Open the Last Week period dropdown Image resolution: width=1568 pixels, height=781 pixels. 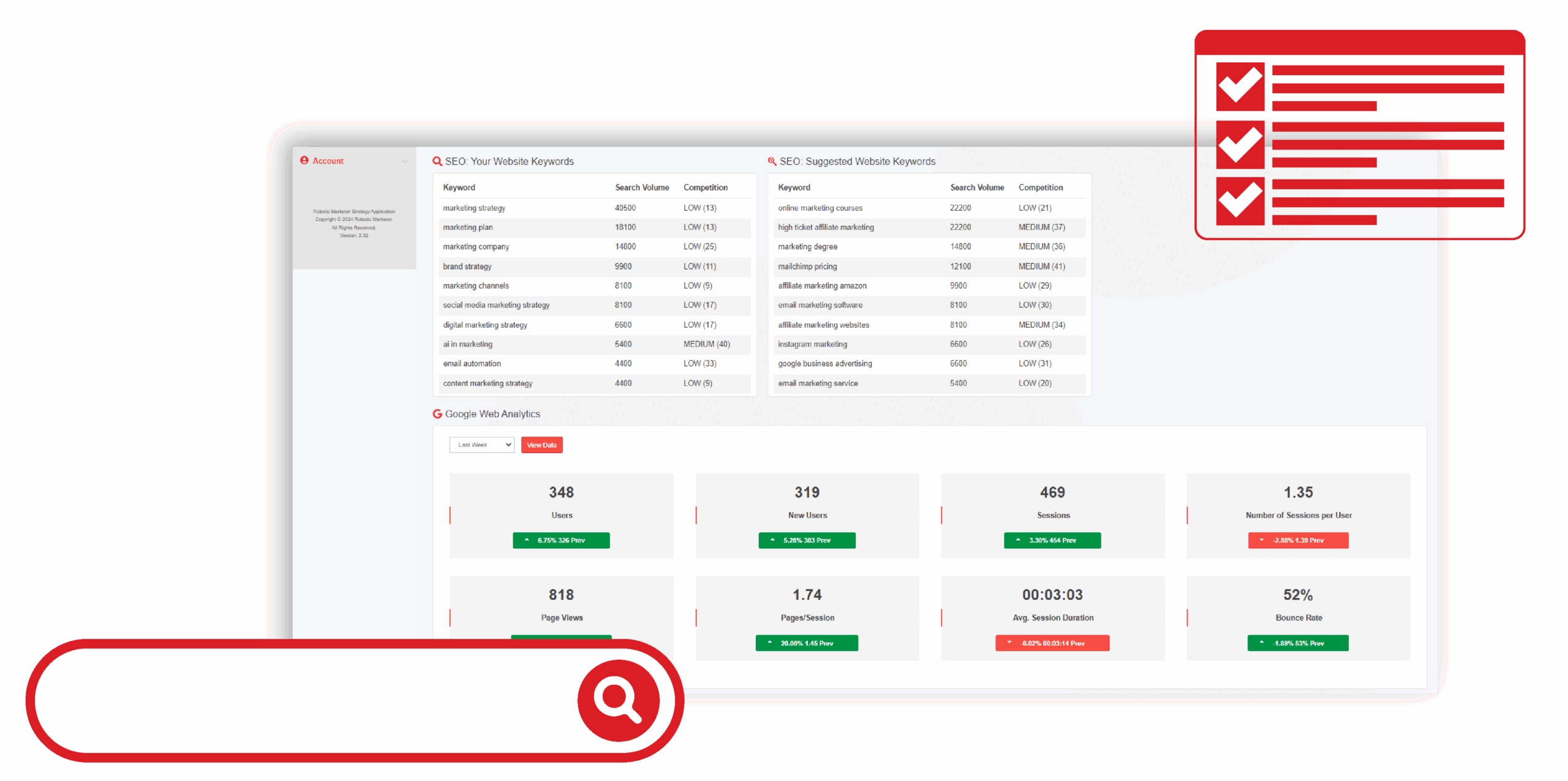coord(482,445)
